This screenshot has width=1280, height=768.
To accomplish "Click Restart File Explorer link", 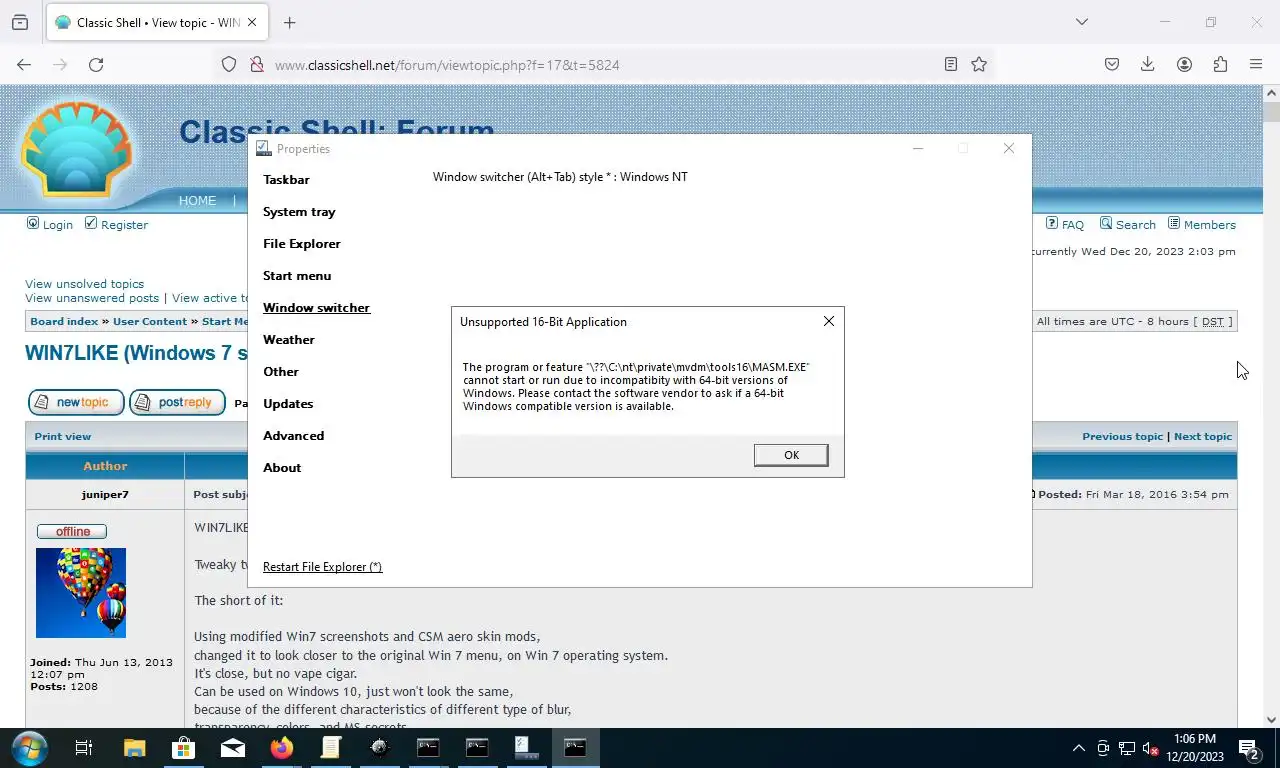I will [322, 567].
